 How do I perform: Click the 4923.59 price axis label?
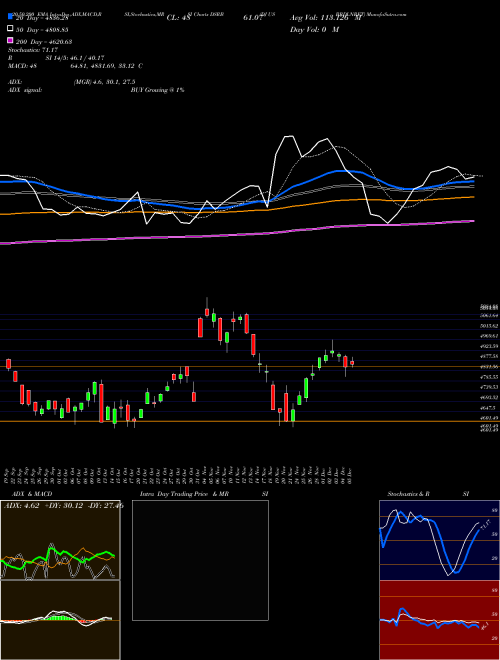(489, 346)
